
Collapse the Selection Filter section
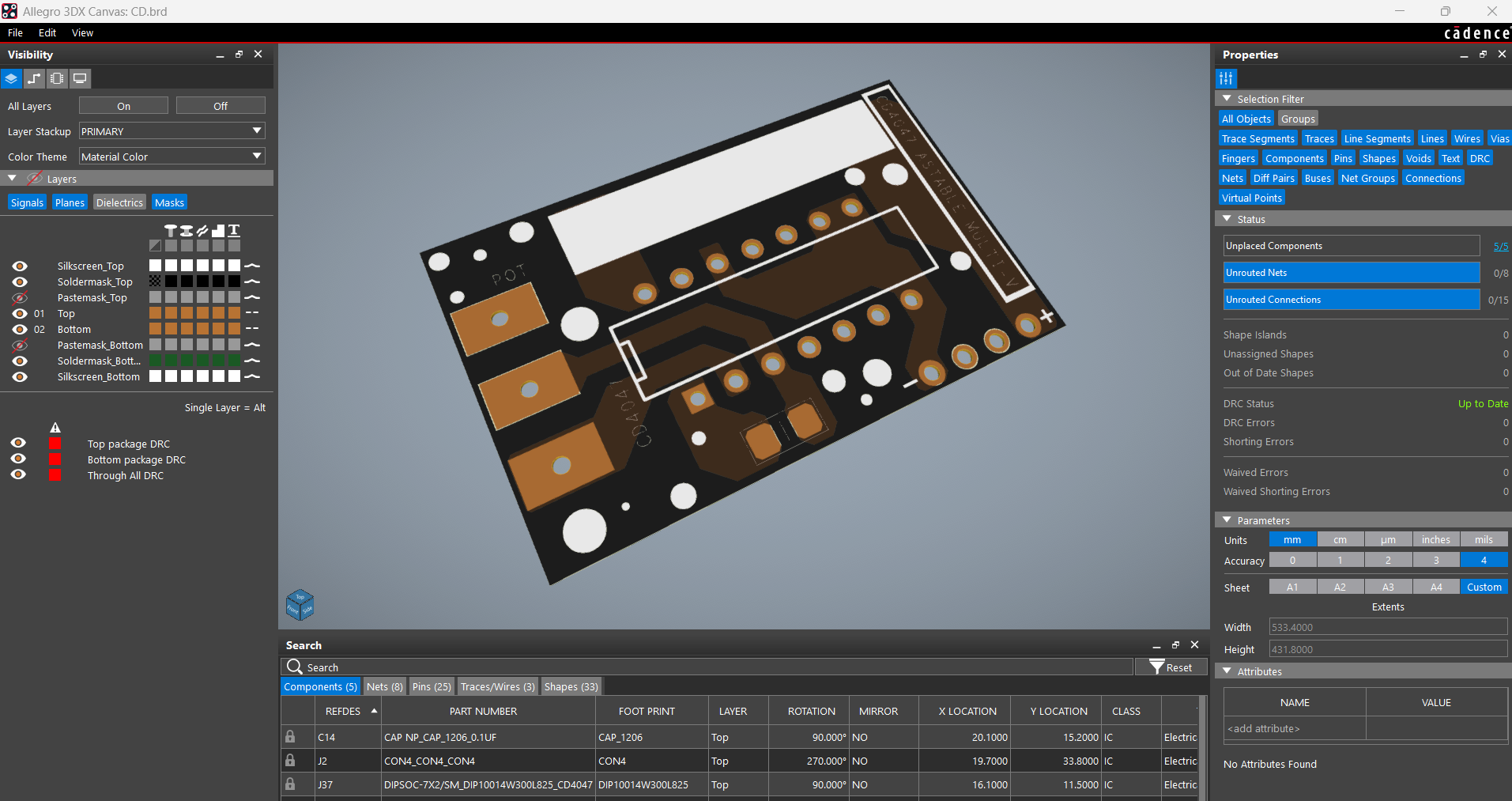[1227, 99]
